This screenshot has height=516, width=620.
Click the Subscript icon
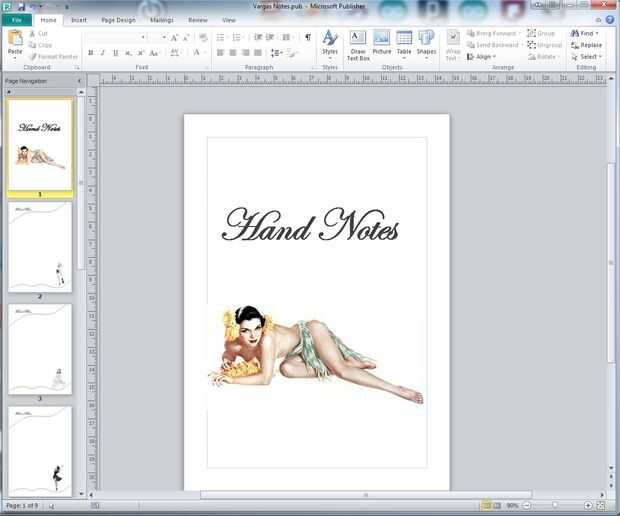click(x=129, y=53)
